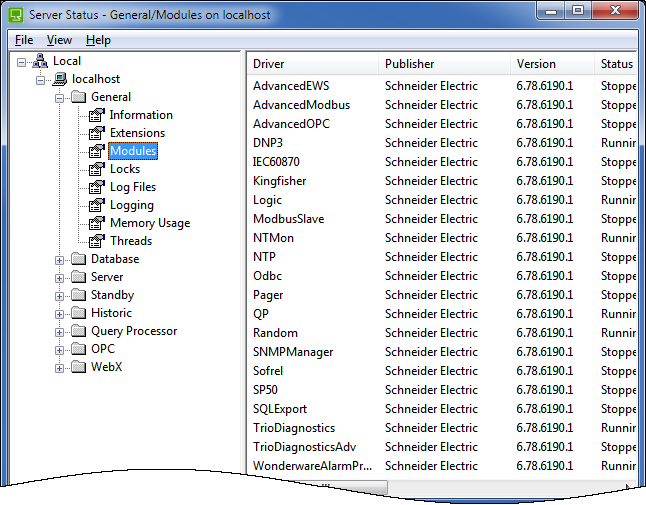Click the Local network root icon
This screenshot has height=505, width=646.
pos(40,61)
